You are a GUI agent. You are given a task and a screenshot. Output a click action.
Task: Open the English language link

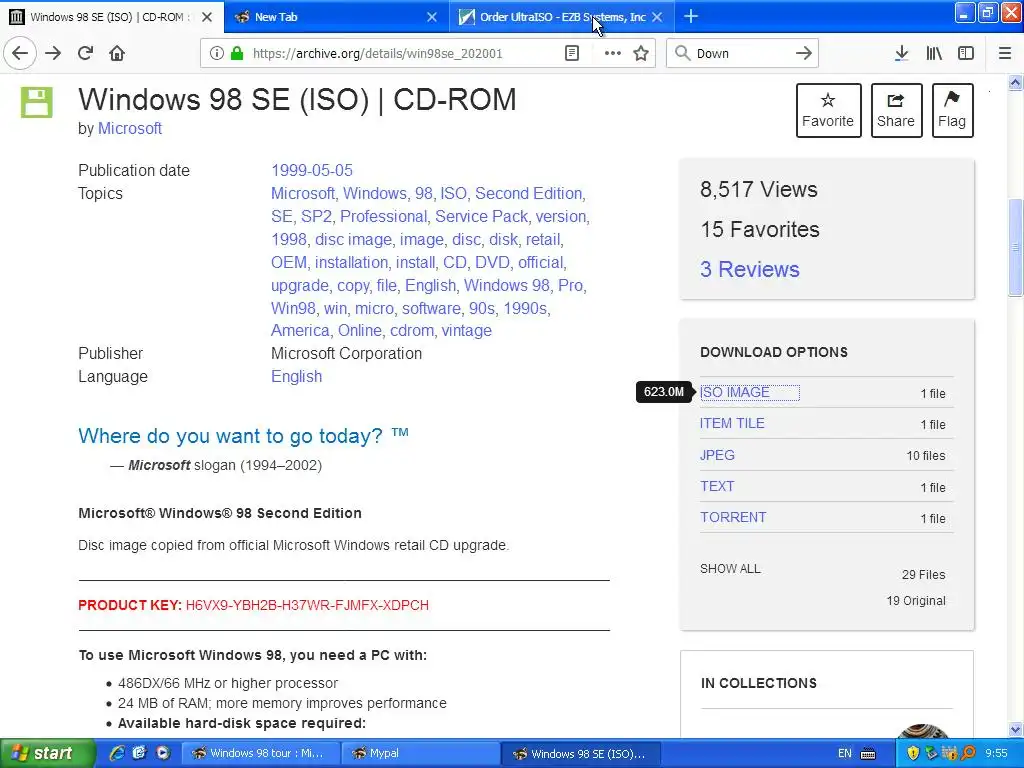296,377
